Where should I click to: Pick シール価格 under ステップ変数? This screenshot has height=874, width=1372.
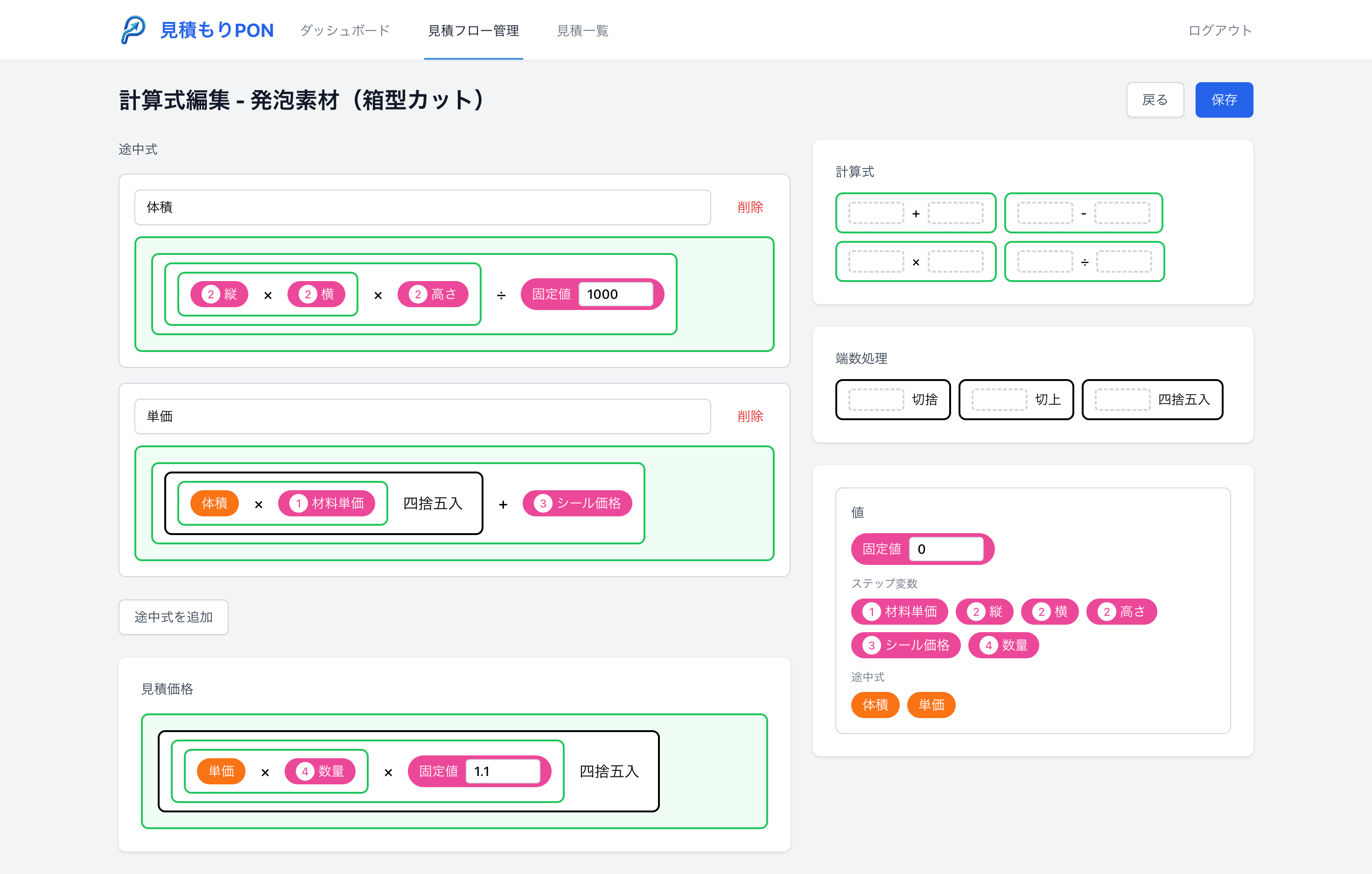coord(906,645)
